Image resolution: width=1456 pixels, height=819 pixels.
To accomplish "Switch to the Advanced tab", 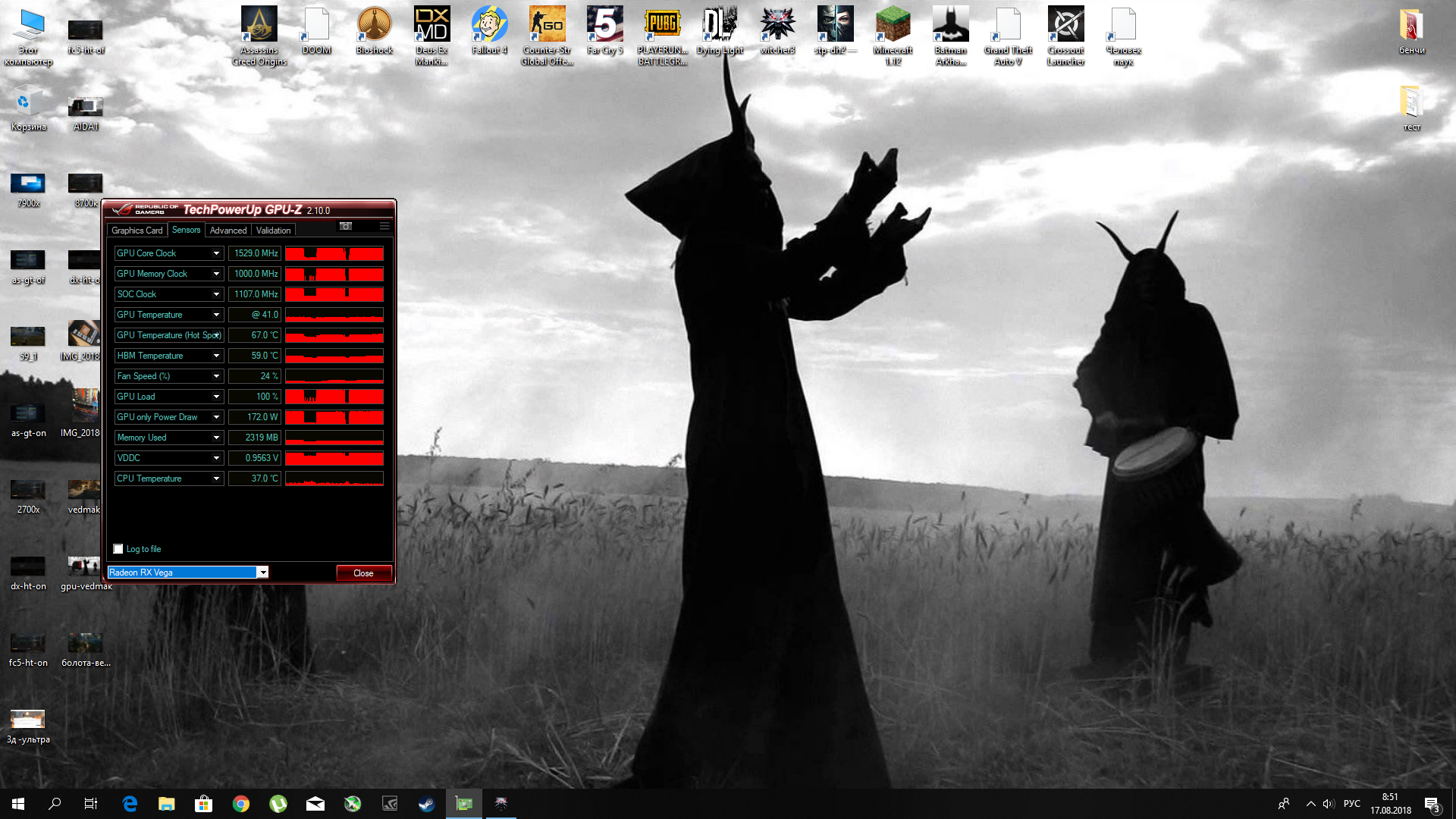I will click(227, 231).
